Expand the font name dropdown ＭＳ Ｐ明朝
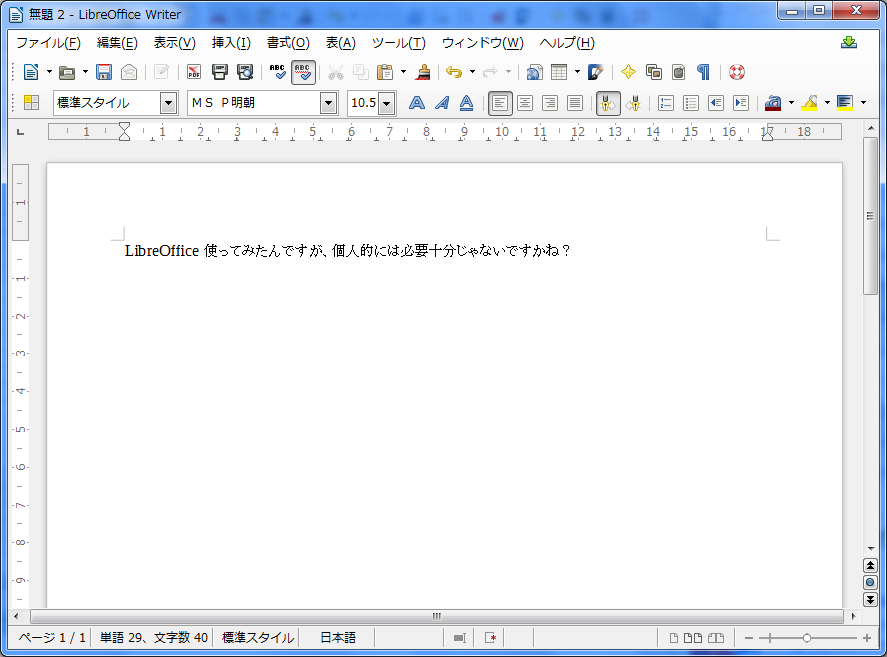 coord(328,103)
